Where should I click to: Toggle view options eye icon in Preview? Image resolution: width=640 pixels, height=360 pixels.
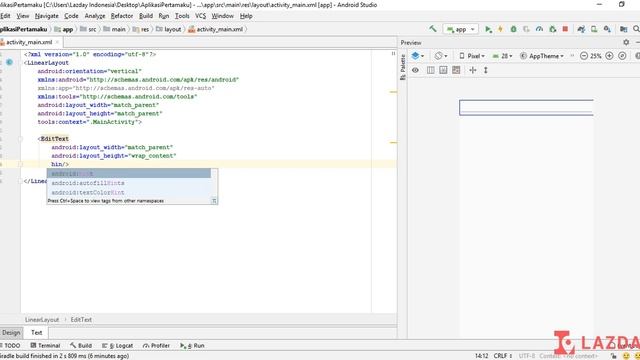tap(415, 70)
